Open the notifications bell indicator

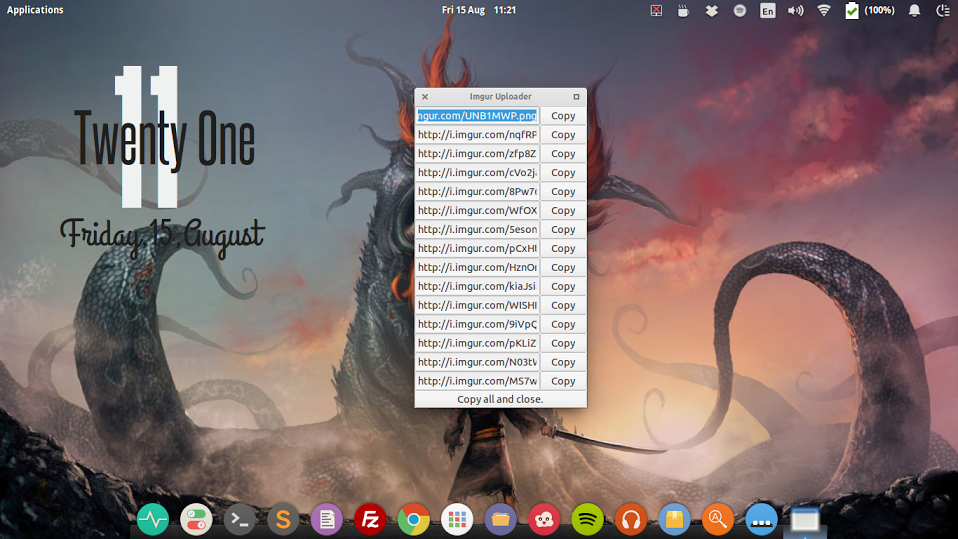click(x=914, y=10)
